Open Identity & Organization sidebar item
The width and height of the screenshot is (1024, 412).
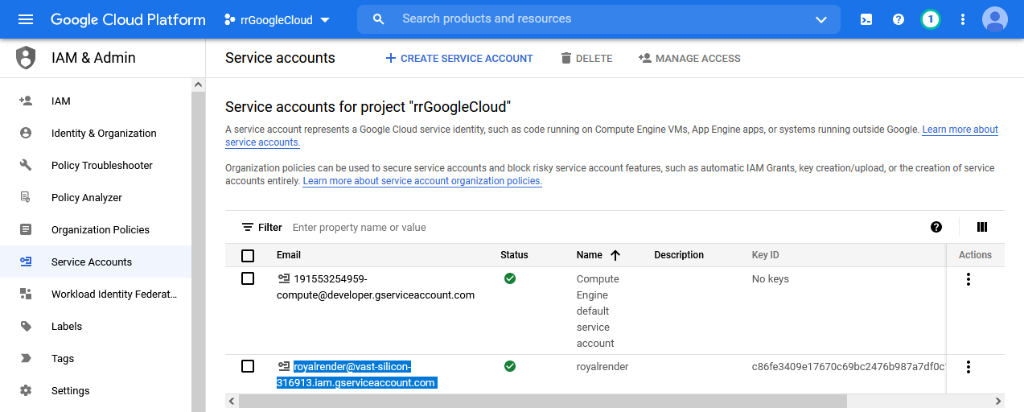[x=95, y=133]
